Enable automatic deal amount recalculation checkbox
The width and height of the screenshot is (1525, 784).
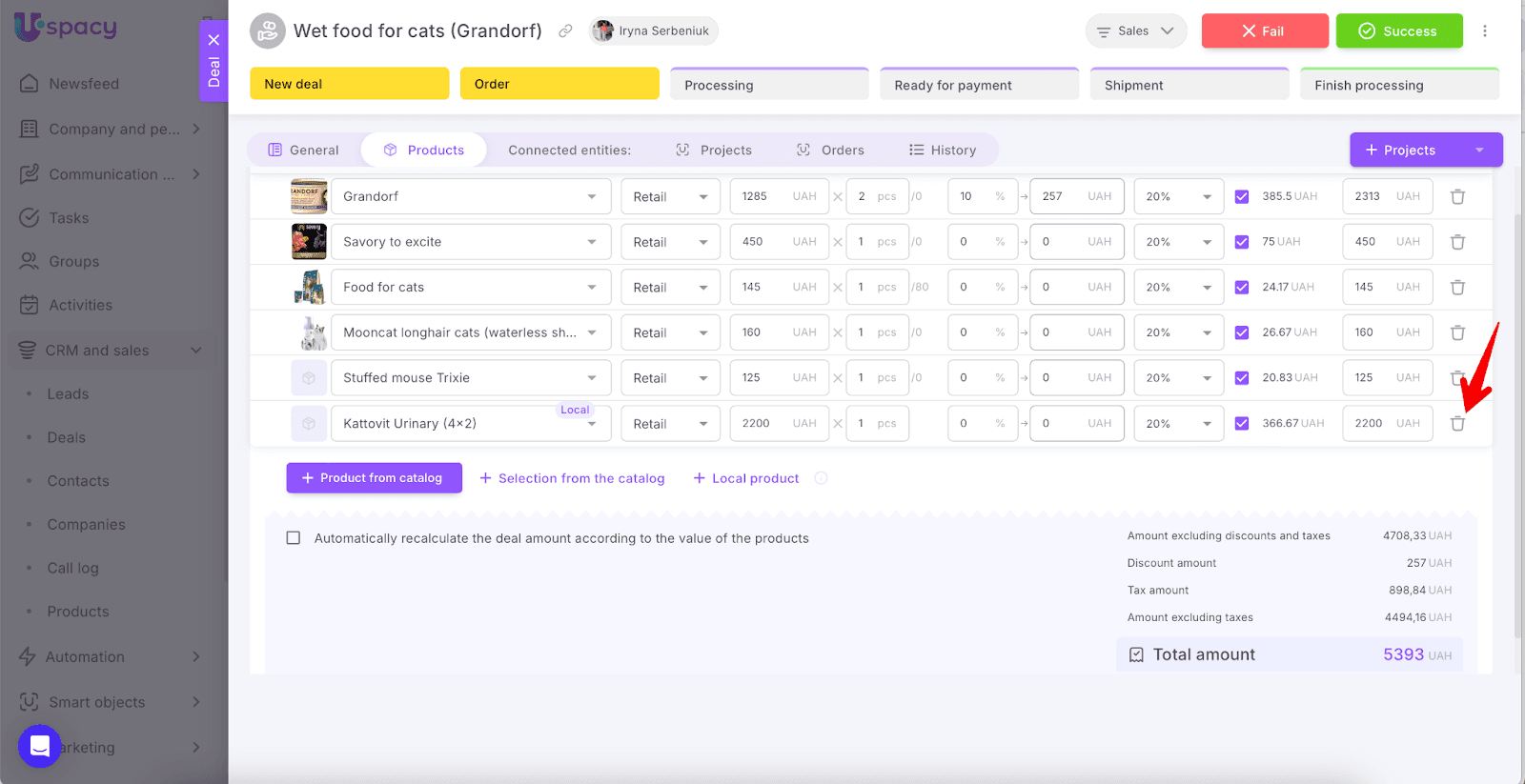[x=294, y=538]
